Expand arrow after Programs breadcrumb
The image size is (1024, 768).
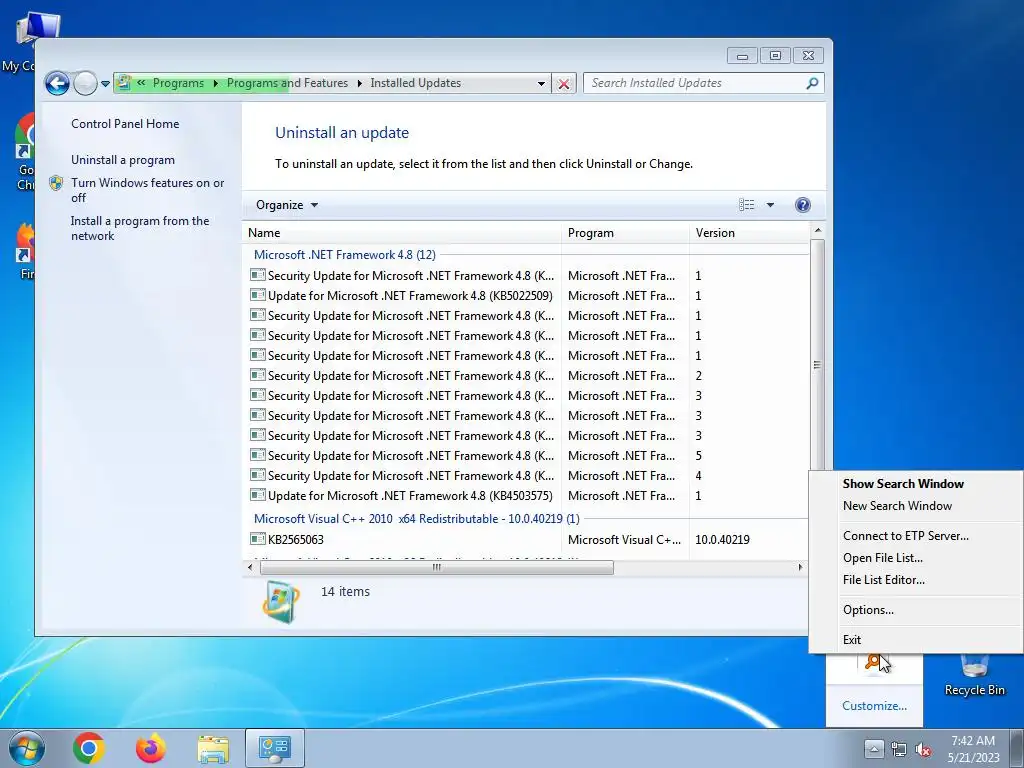click(x=216, y=83)
